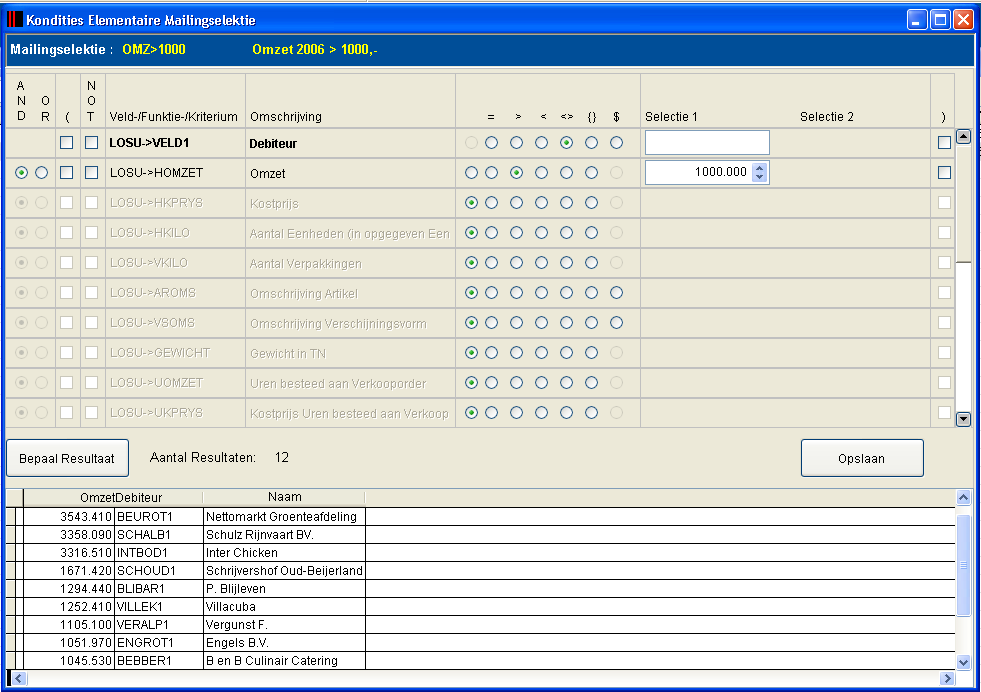Click the LOSU->VELD1 field name
The image size is (981, 692).
149,143
